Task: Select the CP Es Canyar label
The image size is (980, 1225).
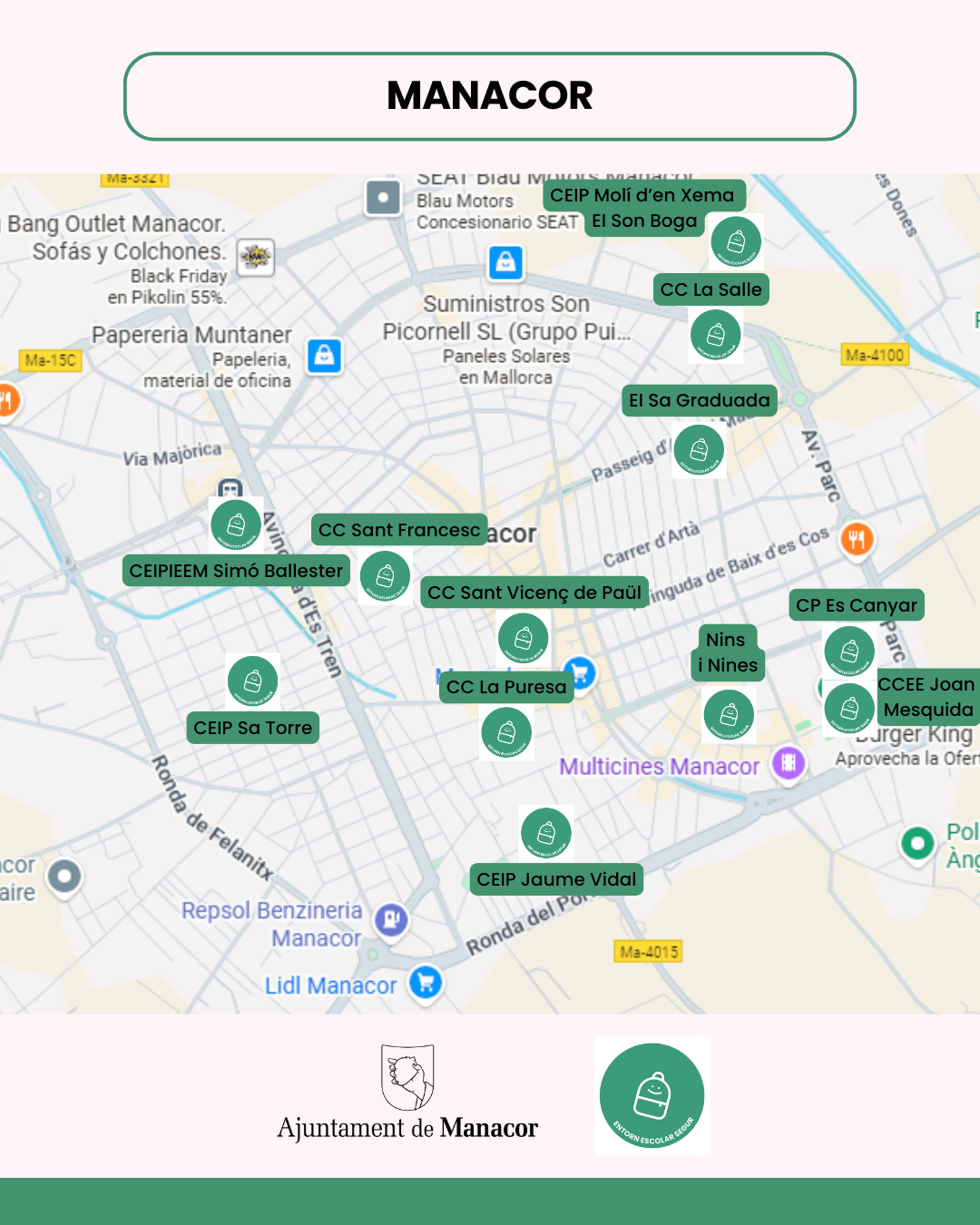Action: pos(857,605)
